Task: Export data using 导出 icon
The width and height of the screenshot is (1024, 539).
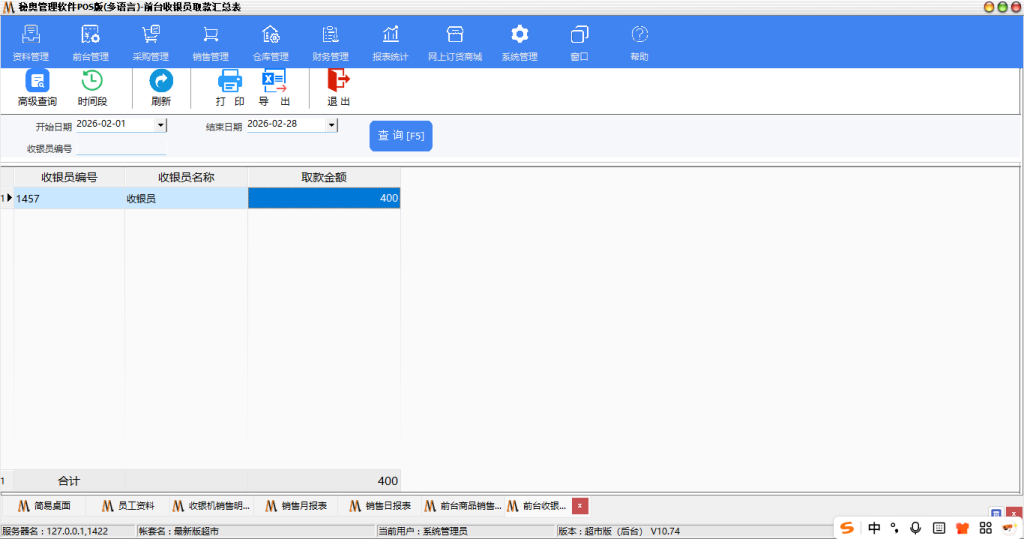Action: [274, 82]
